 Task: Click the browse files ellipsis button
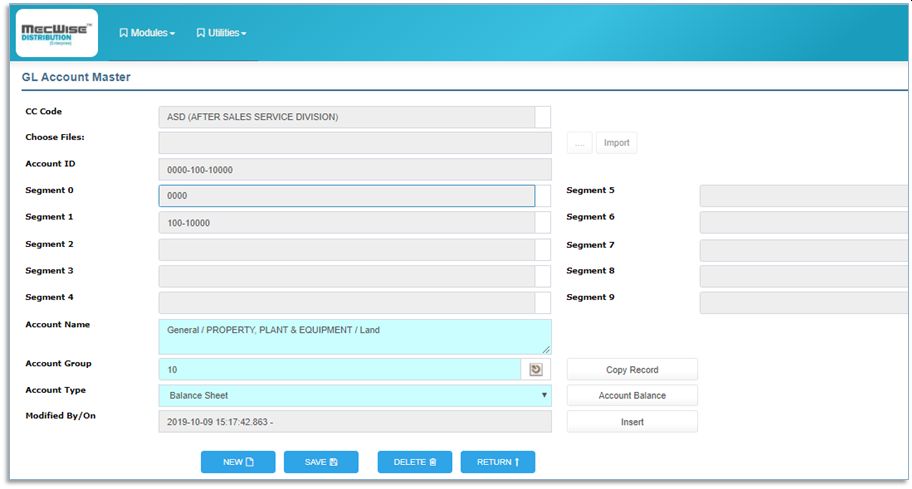[579, 143]
